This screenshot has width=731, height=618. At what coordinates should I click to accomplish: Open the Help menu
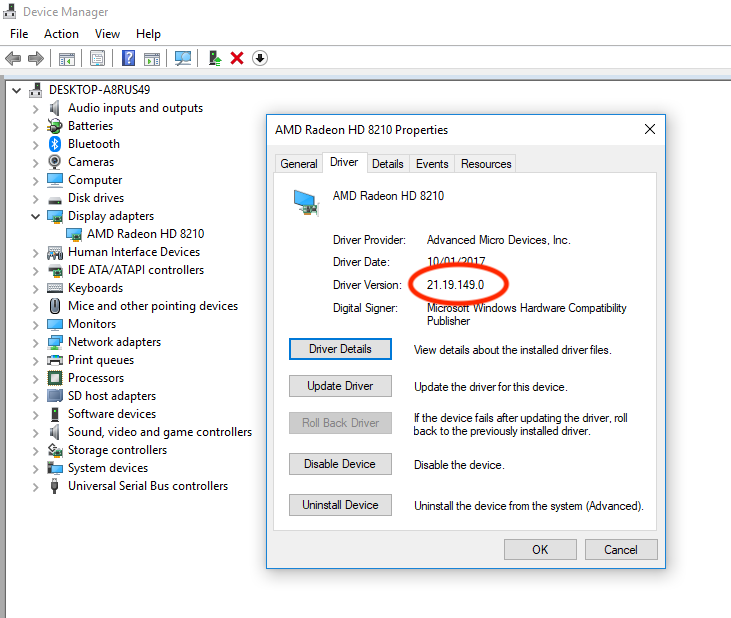pyautogui.click(x=148, y=34)
